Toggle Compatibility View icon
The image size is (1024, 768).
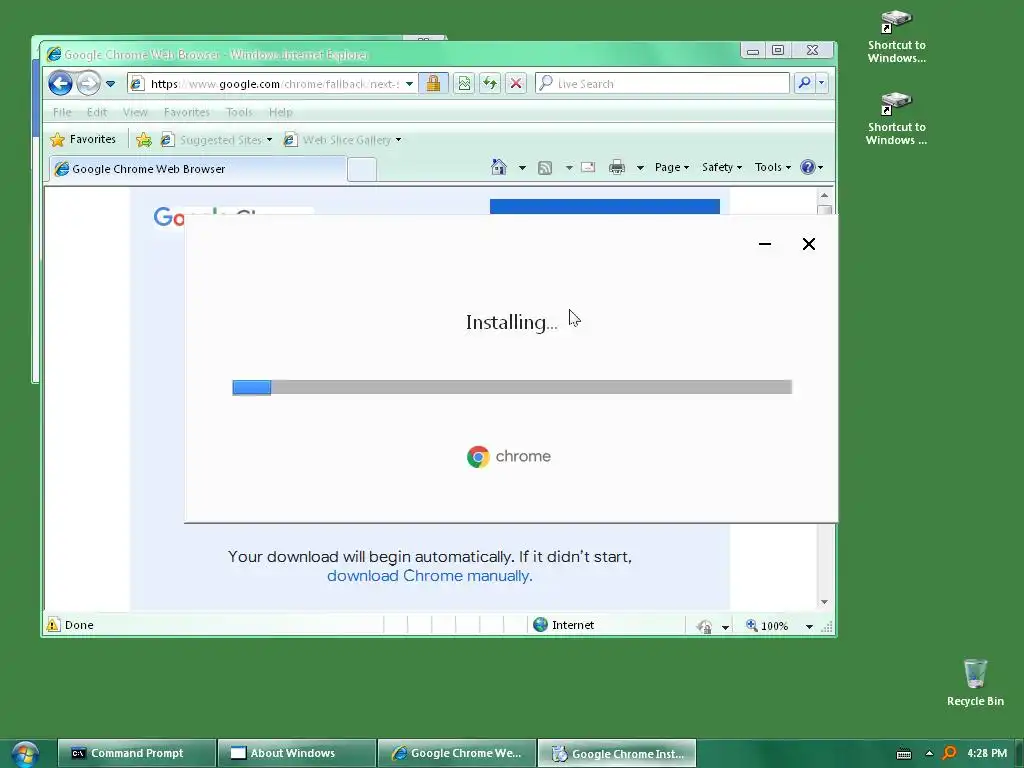click(464, 84)
